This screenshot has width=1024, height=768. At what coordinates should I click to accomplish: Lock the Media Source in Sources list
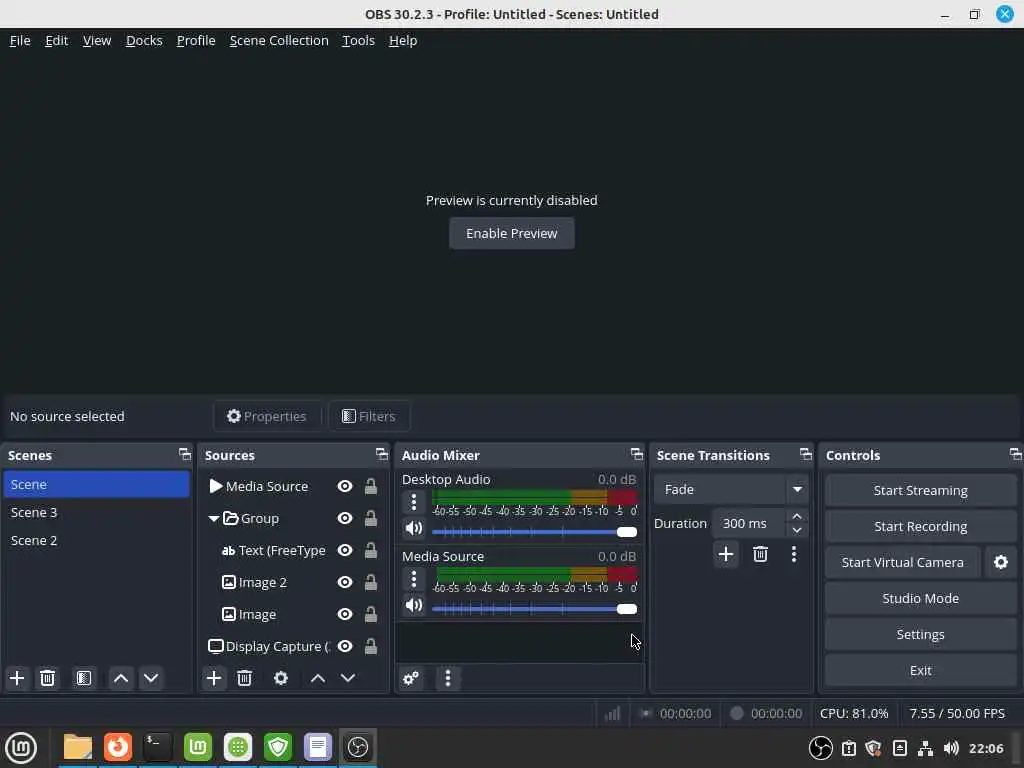click(x=370, y=487)
